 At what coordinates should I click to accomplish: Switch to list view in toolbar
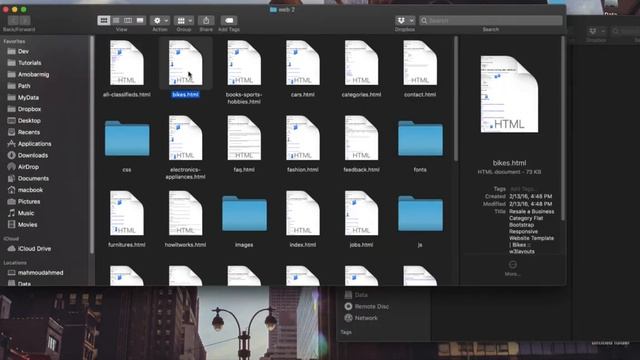point(116,20)
